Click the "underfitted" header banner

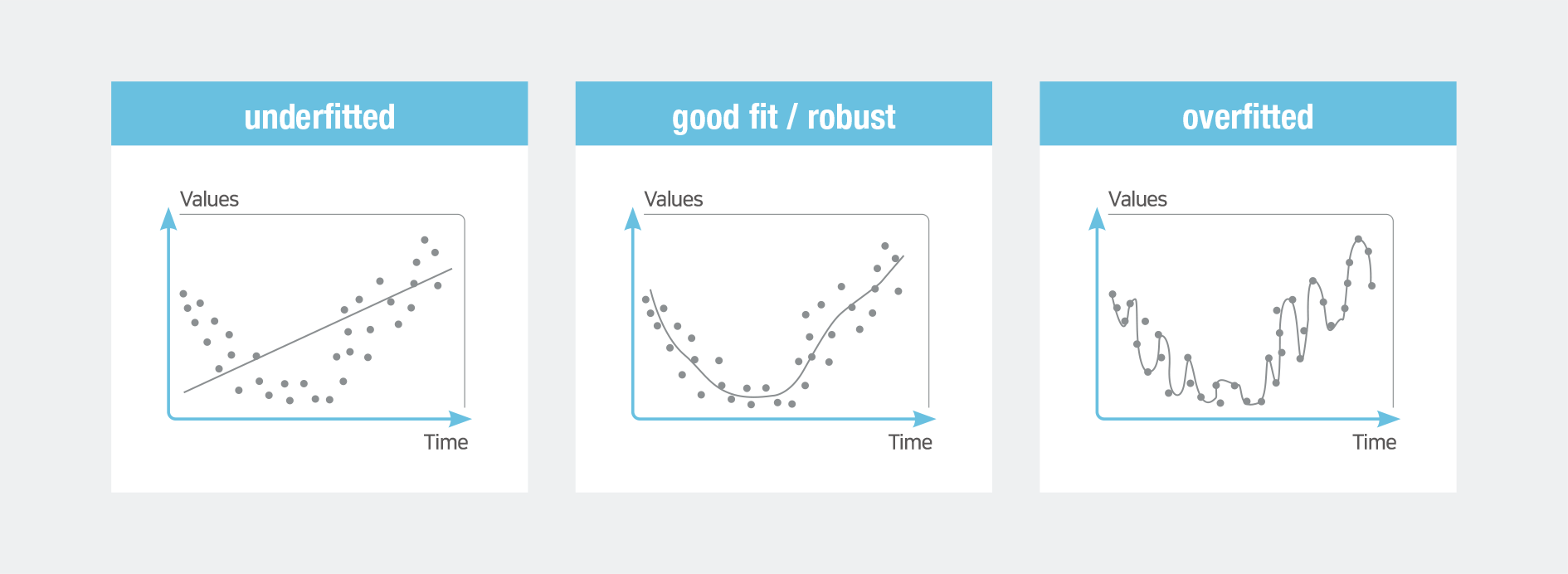(x=319, y=114)
